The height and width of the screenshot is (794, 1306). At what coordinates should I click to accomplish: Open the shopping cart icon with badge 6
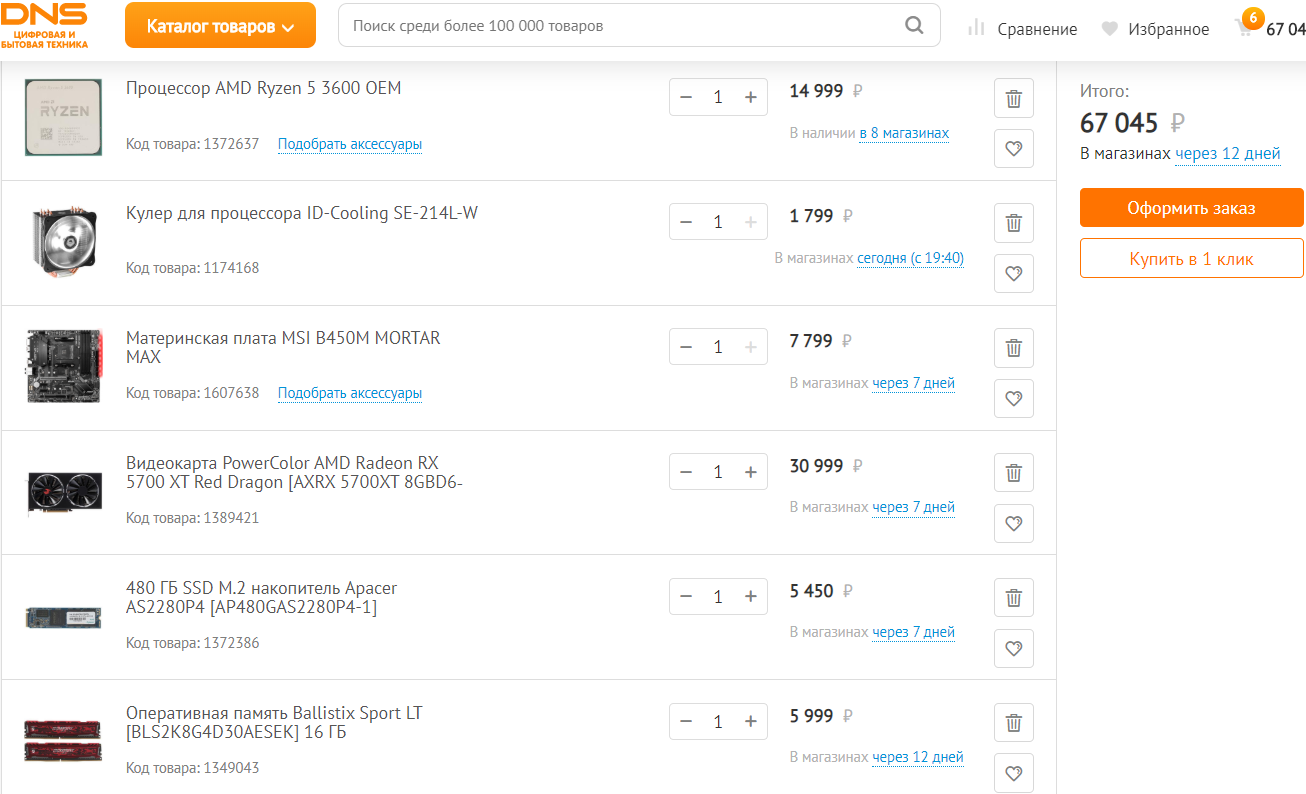click(x=1246, y=25)
